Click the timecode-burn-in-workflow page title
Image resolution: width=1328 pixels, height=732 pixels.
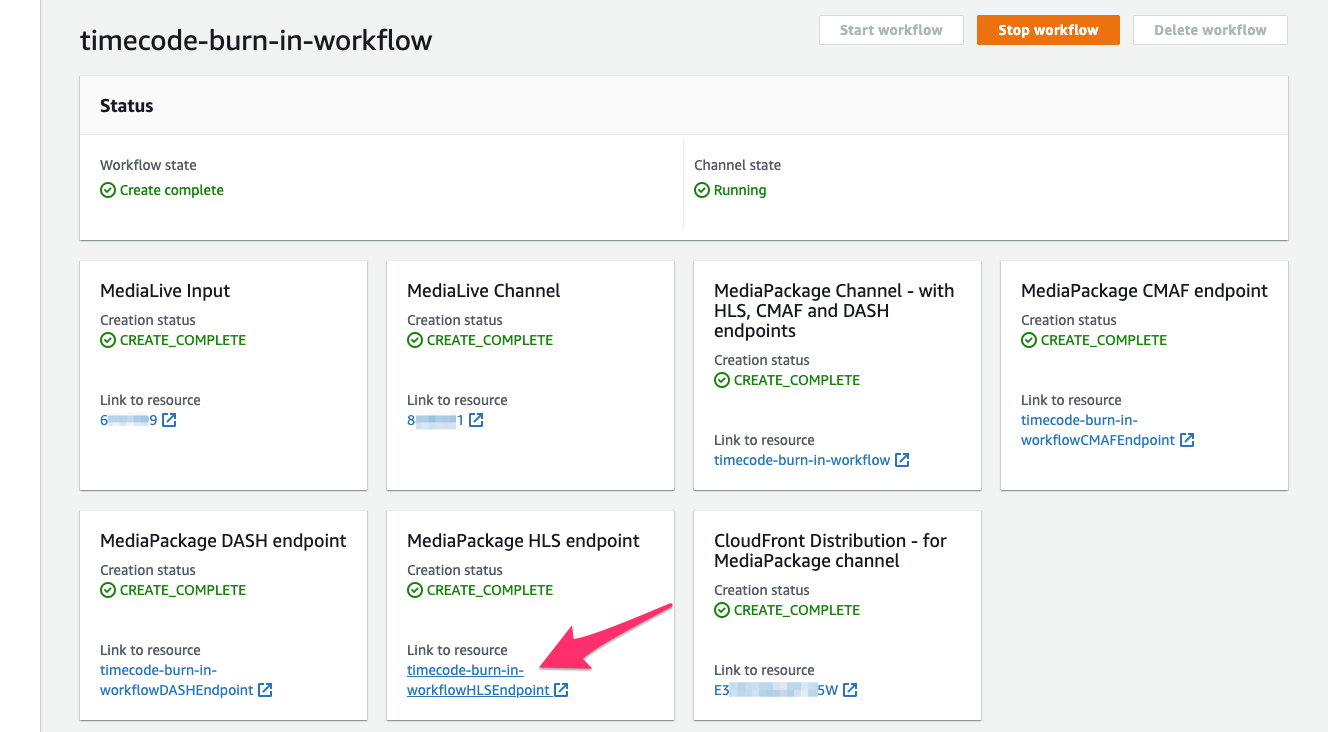256,40
